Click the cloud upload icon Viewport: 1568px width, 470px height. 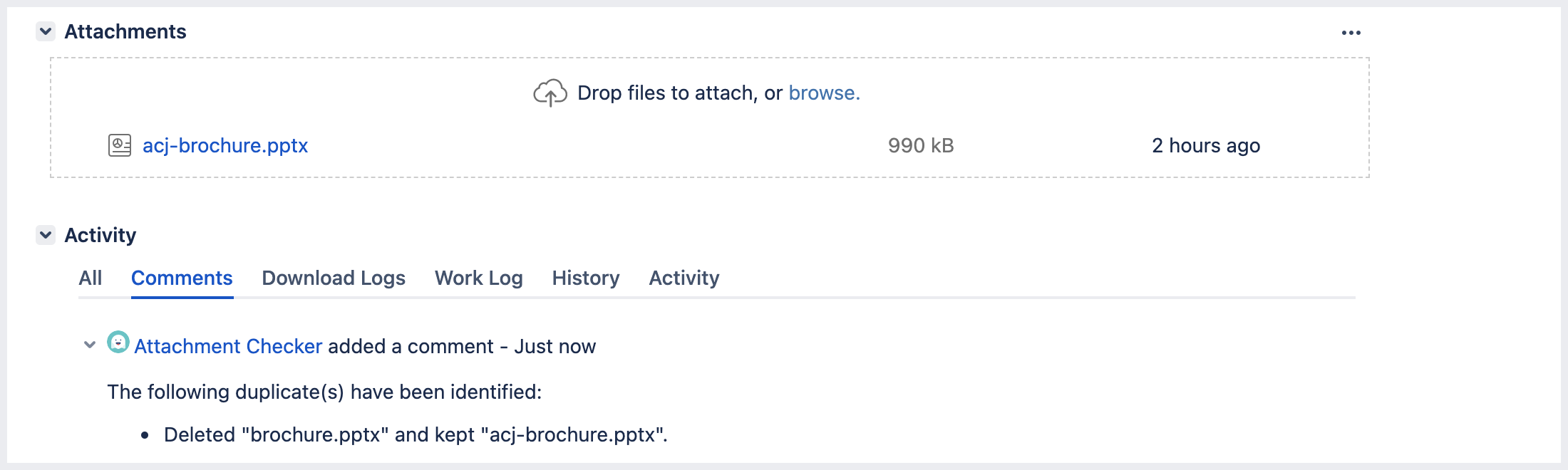[x=549, y=93]
